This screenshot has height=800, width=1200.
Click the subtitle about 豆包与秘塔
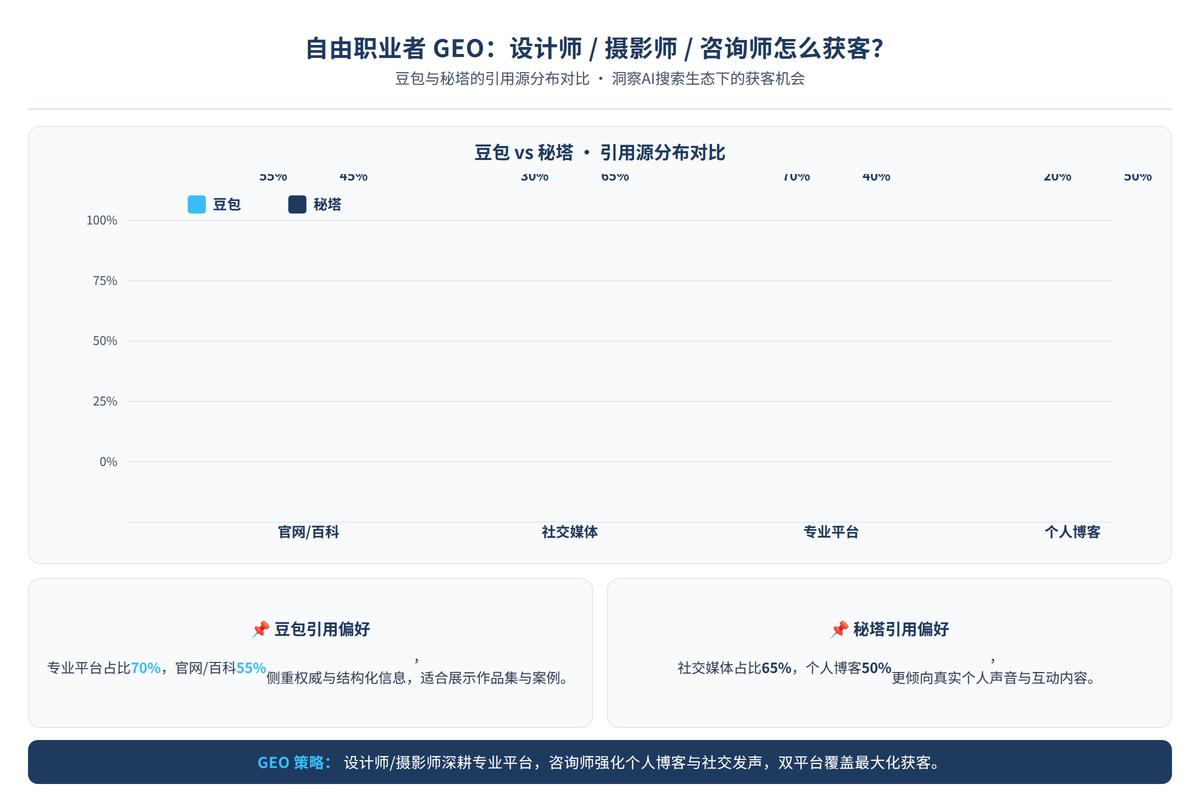click(x=600, y=78)
